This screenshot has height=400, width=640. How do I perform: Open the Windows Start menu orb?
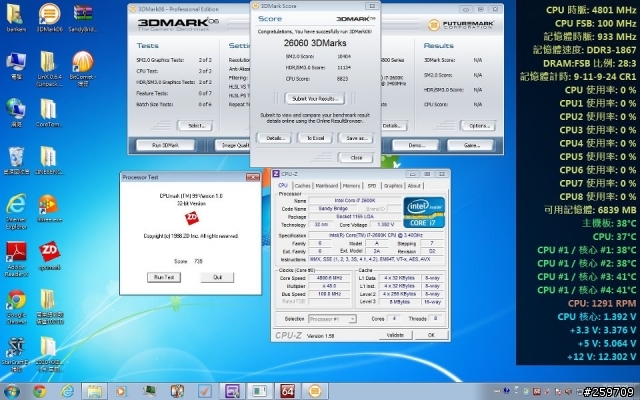click(11, 391)
